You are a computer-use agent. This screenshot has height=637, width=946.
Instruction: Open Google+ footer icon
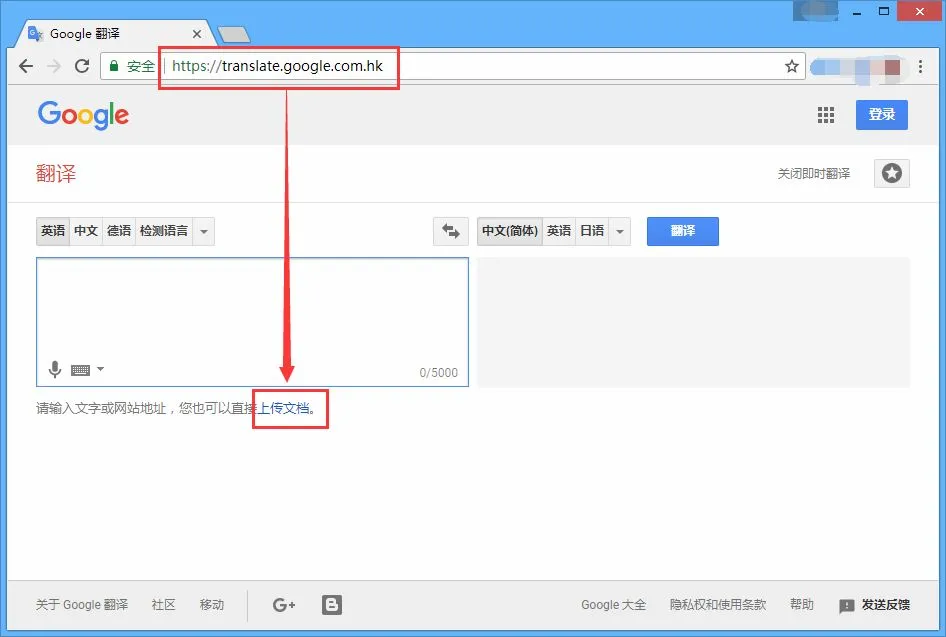(x=284, y=604)
